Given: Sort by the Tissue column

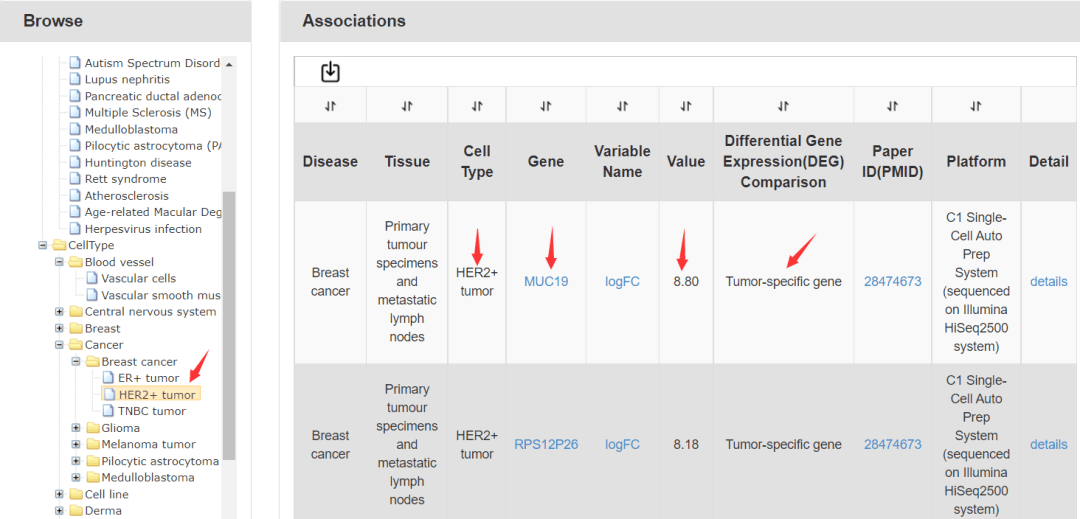Looking at the screenshot, I should click(x=407, y=106).
